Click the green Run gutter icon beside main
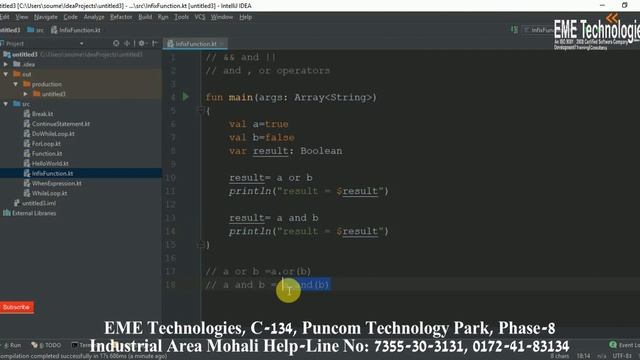 click(x=185, y=97)
